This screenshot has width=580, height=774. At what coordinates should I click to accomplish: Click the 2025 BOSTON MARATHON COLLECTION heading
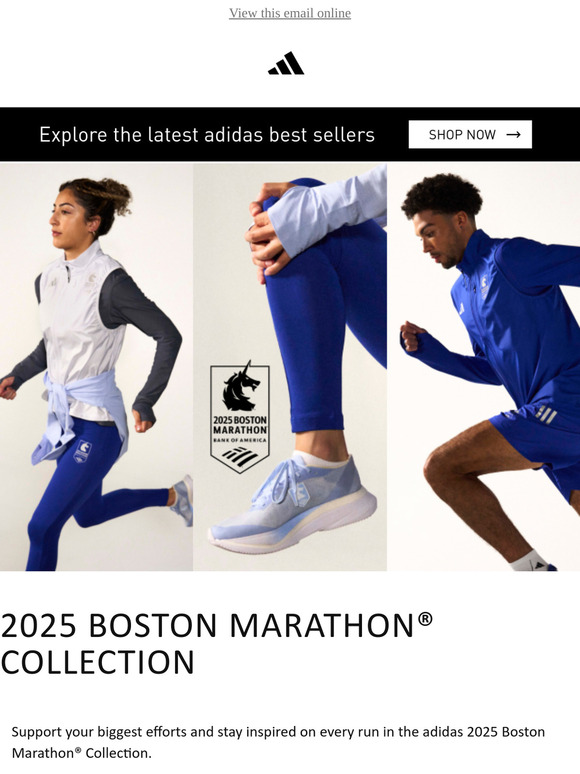pyautogui.click(x=217, y=643)
